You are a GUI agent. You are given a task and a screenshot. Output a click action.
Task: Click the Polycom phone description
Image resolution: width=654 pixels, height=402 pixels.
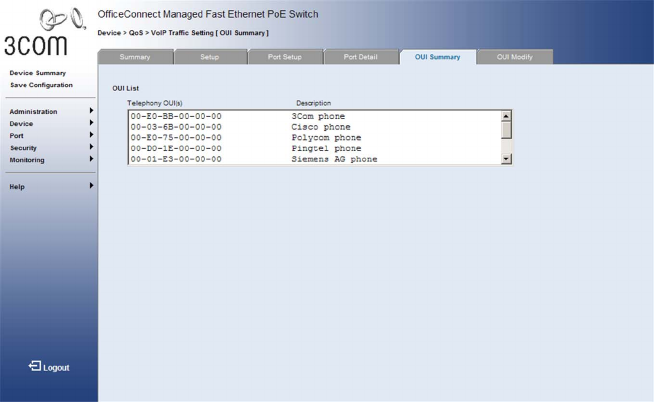point(326,138)
